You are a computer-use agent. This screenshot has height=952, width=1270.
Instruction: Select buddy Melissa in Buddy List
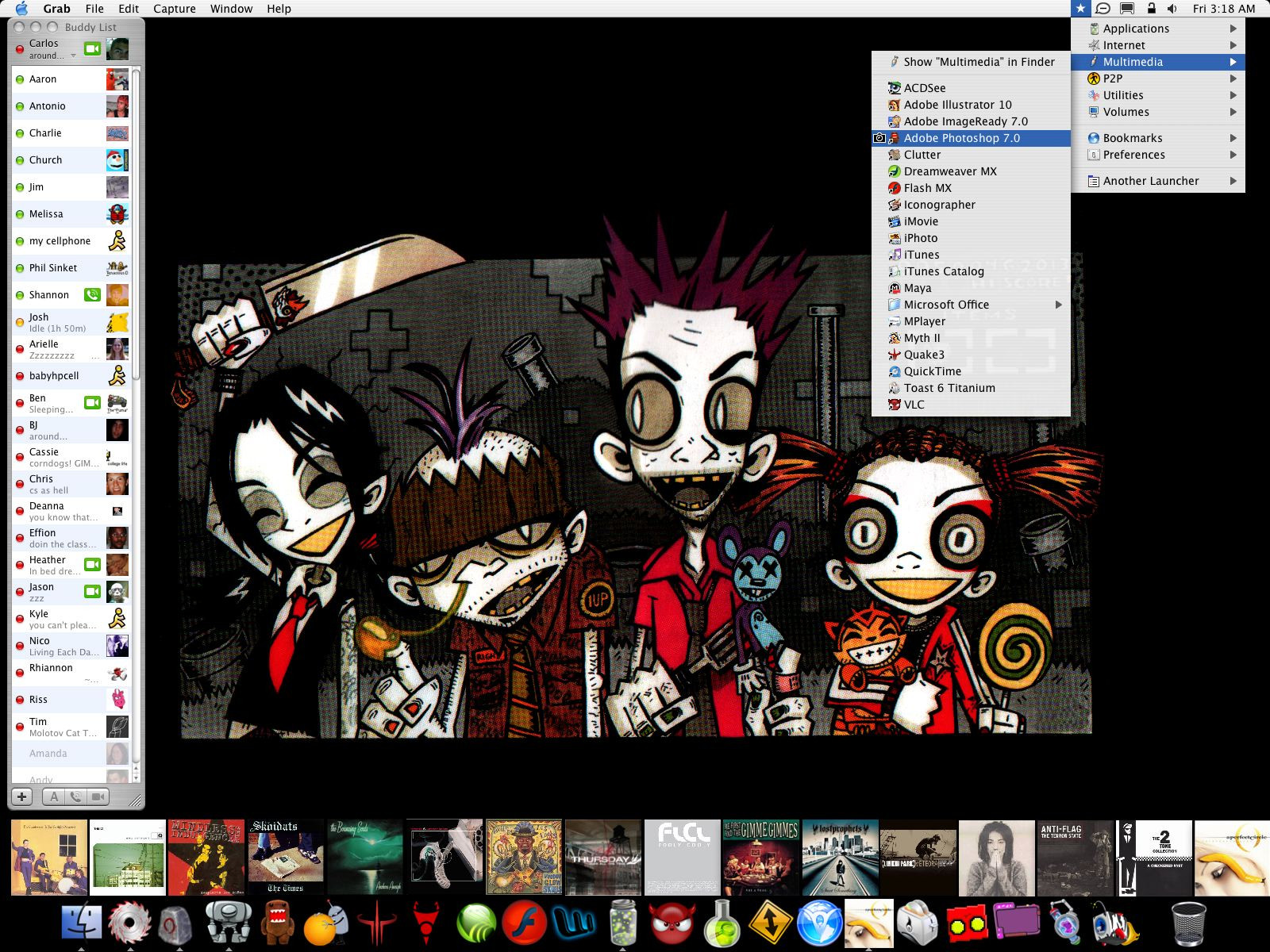pyautogui.click(x=70, y=214)
